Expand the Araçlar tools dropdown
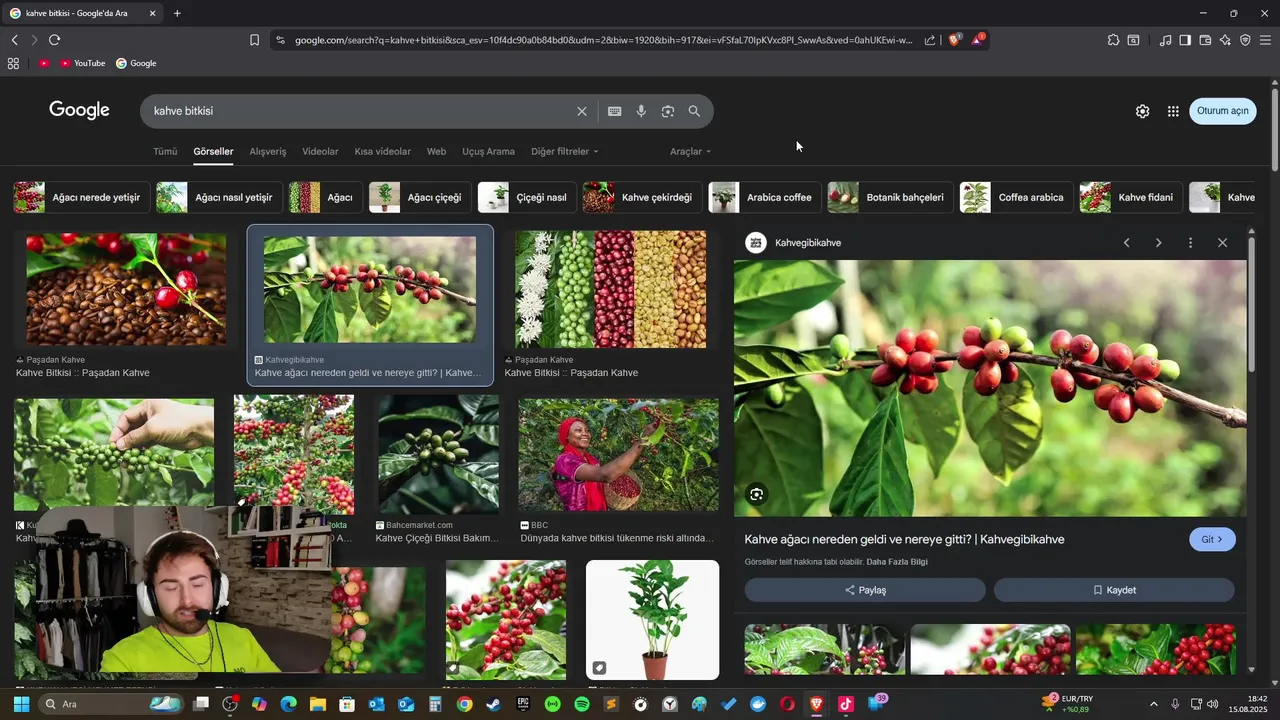 [691, 151]
